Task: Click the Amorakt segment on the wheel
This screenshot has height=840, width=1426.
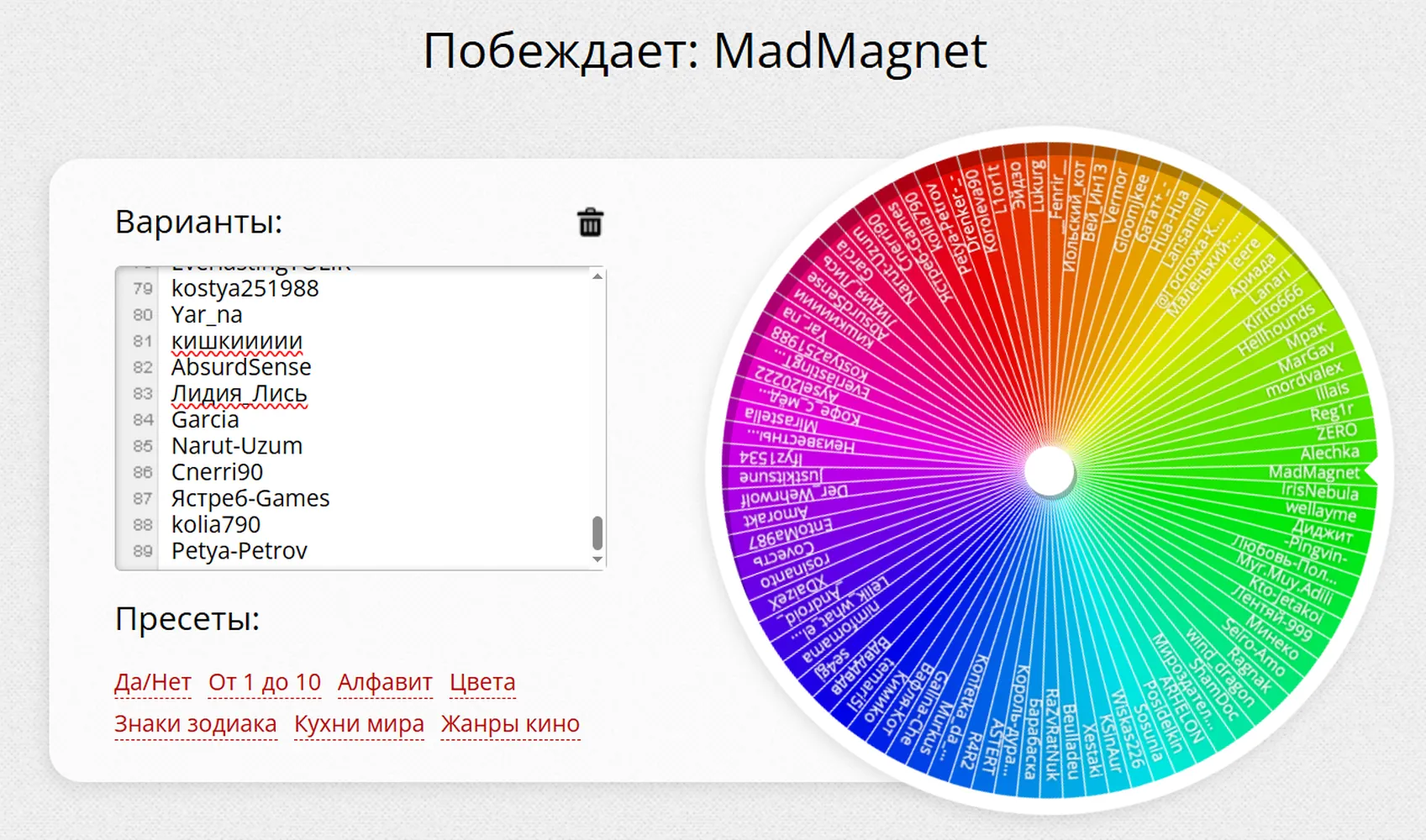Action: [x=775, y=516]
